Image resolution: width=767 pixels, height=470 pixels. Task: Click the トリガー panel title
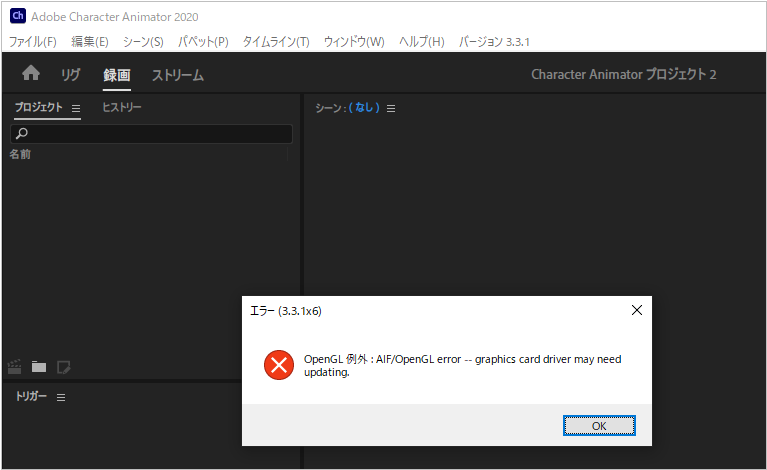[31, 396]
